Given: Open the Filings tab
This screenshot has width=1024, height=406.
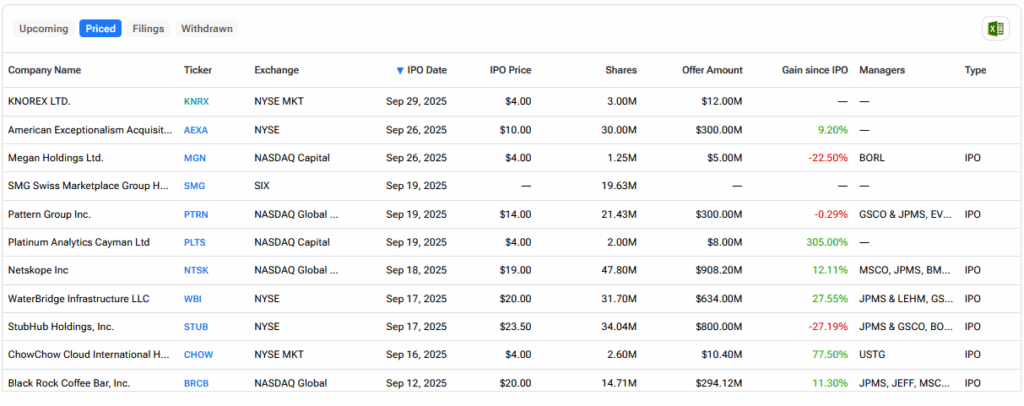Looking at the screenshot, I should (x=148, y=29).
